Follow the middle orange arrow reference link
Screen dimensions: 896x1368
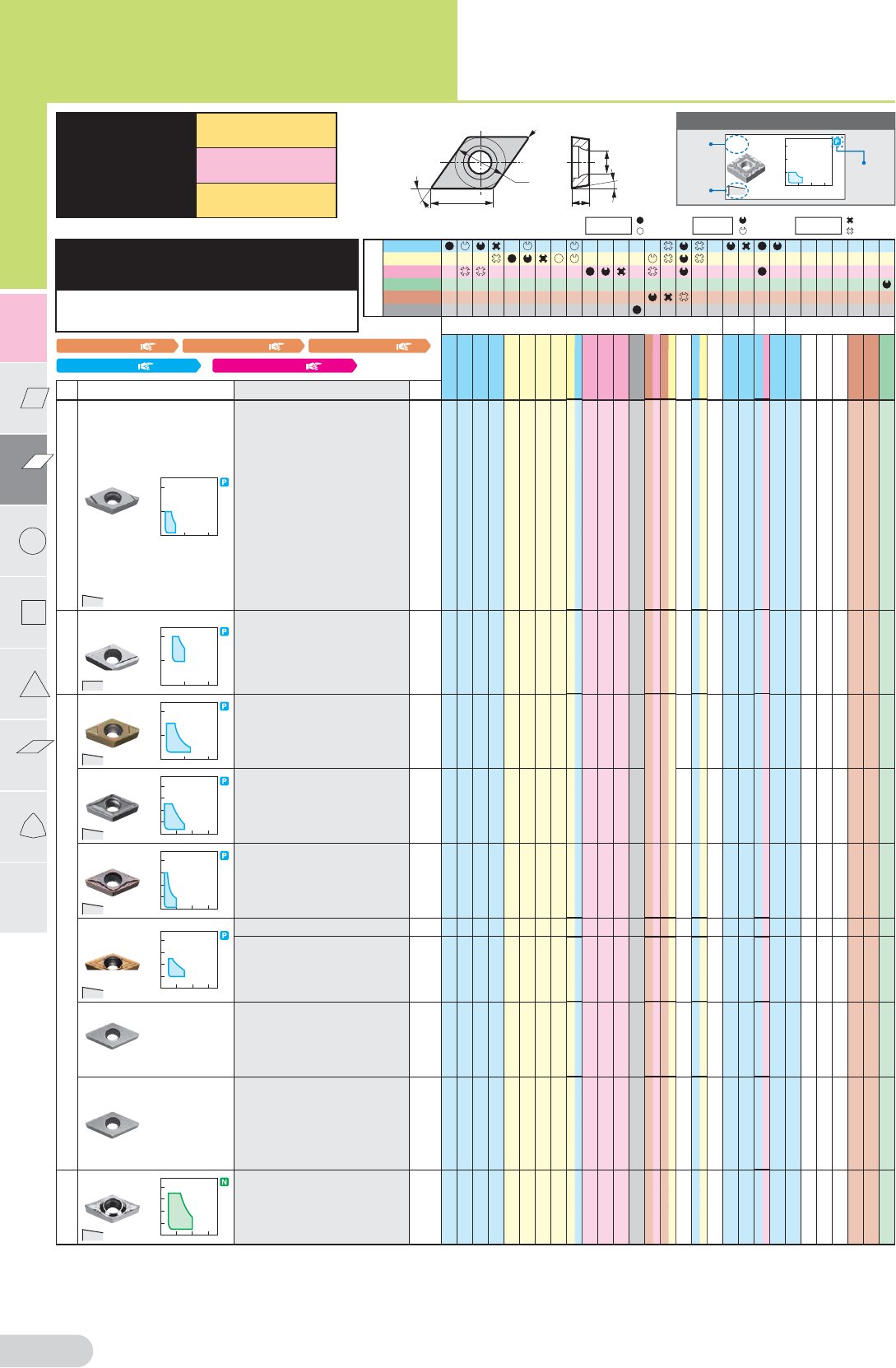(244, 347)
